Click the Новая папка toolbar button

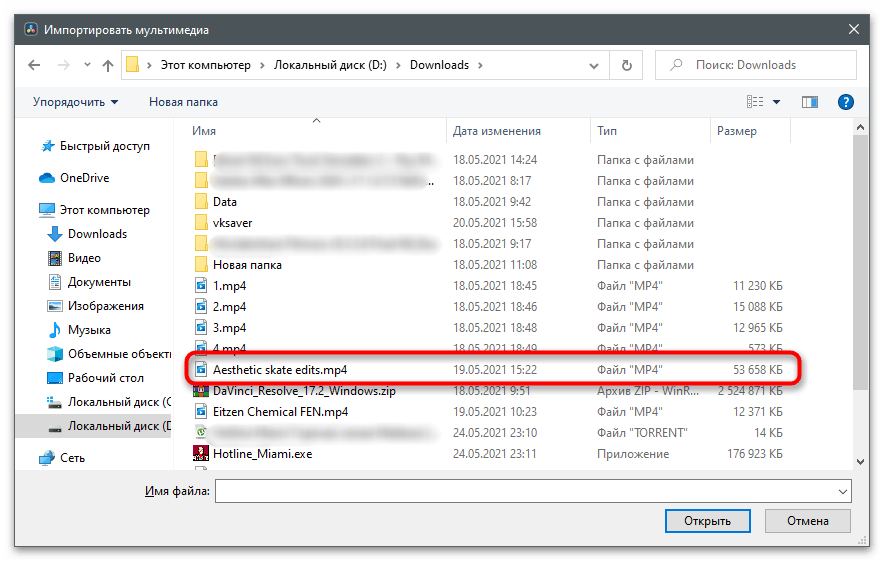coord(183,102)
